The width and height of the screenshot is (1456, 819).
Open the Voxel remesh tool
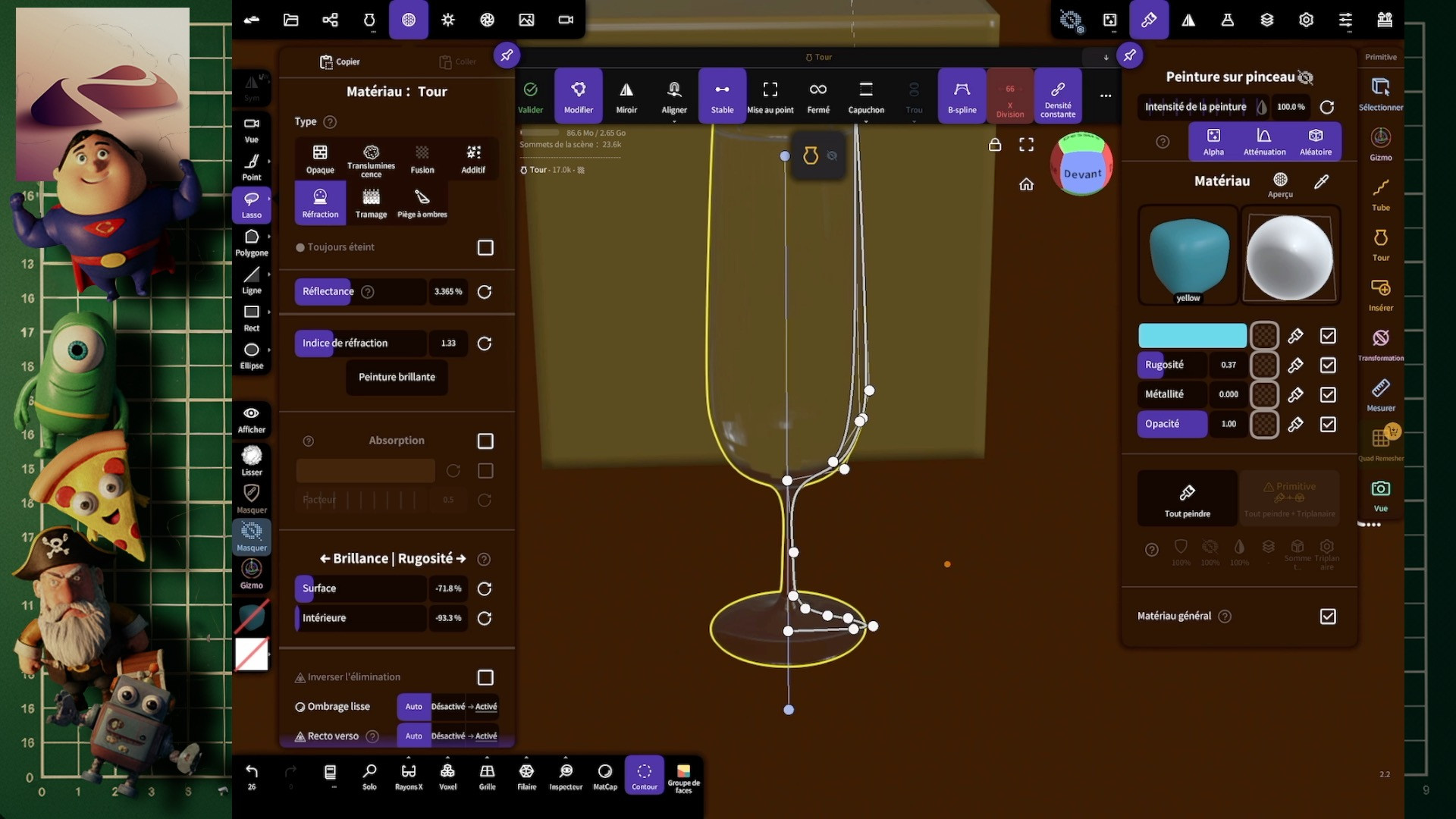pyautogui.click(x=447, y=776)
